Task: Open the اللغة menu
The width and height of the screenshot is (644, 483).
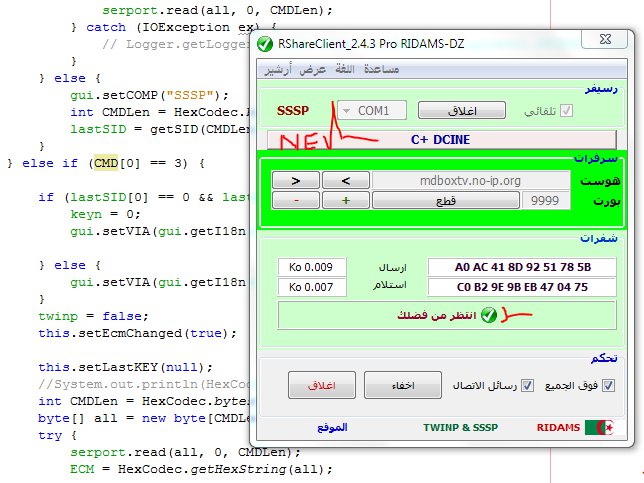Action: 345,69
